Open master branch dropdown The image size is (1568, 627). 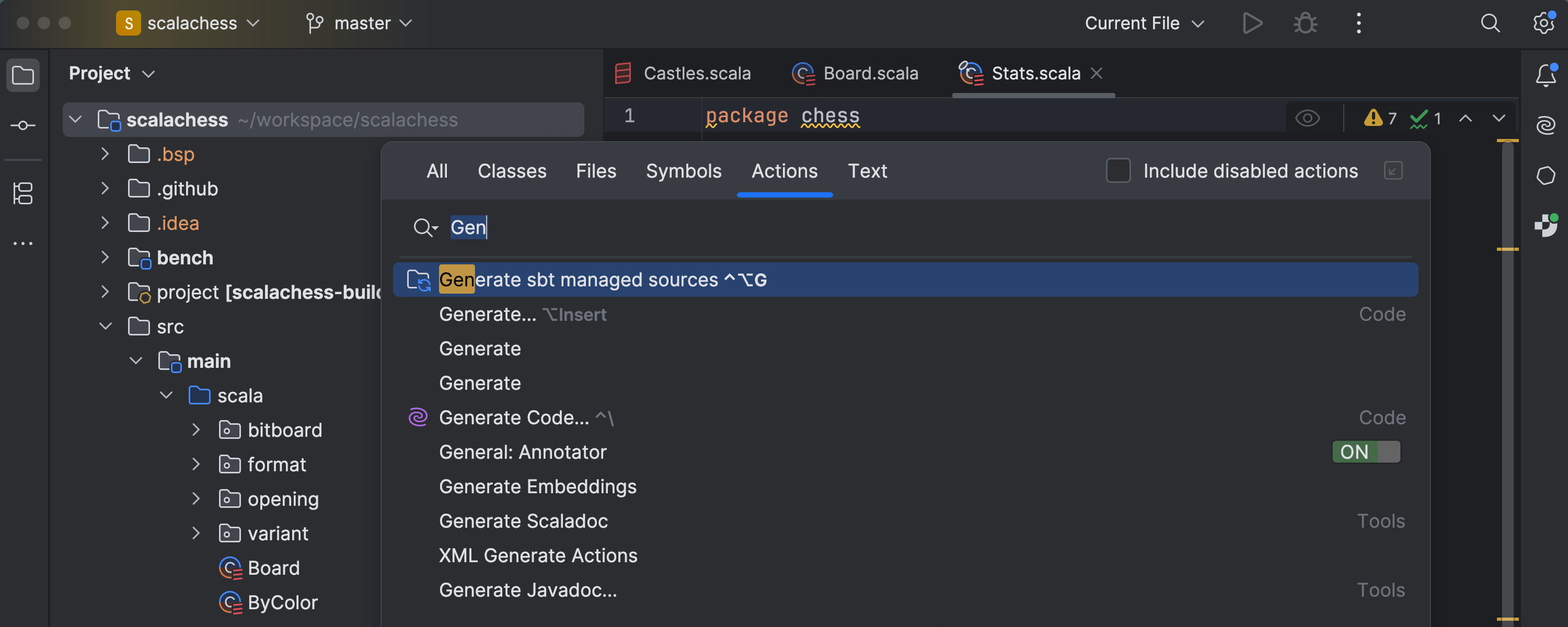[359, 23]
